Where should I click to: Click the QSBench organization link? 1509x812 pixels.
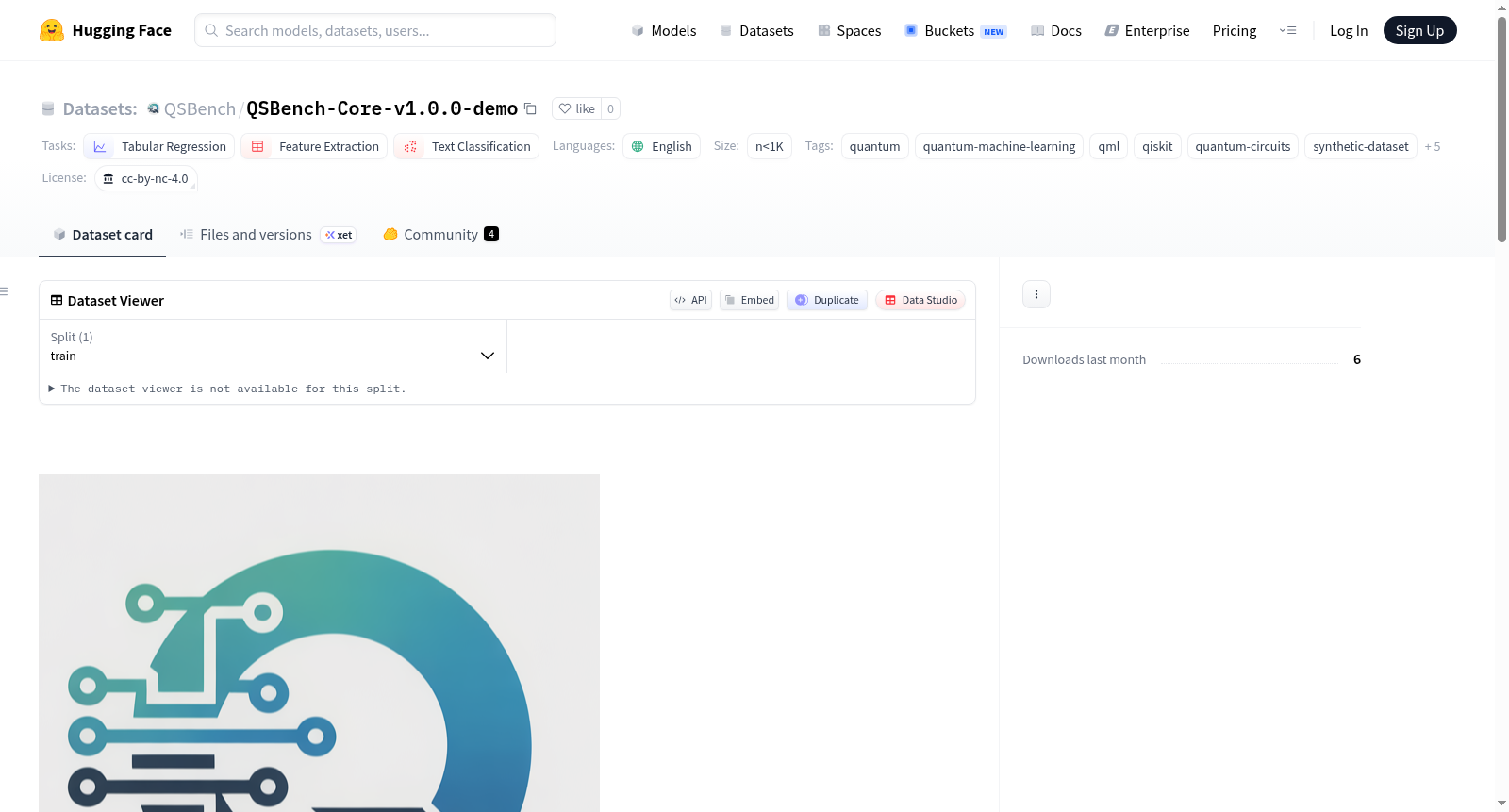click(x=200, y=108)
